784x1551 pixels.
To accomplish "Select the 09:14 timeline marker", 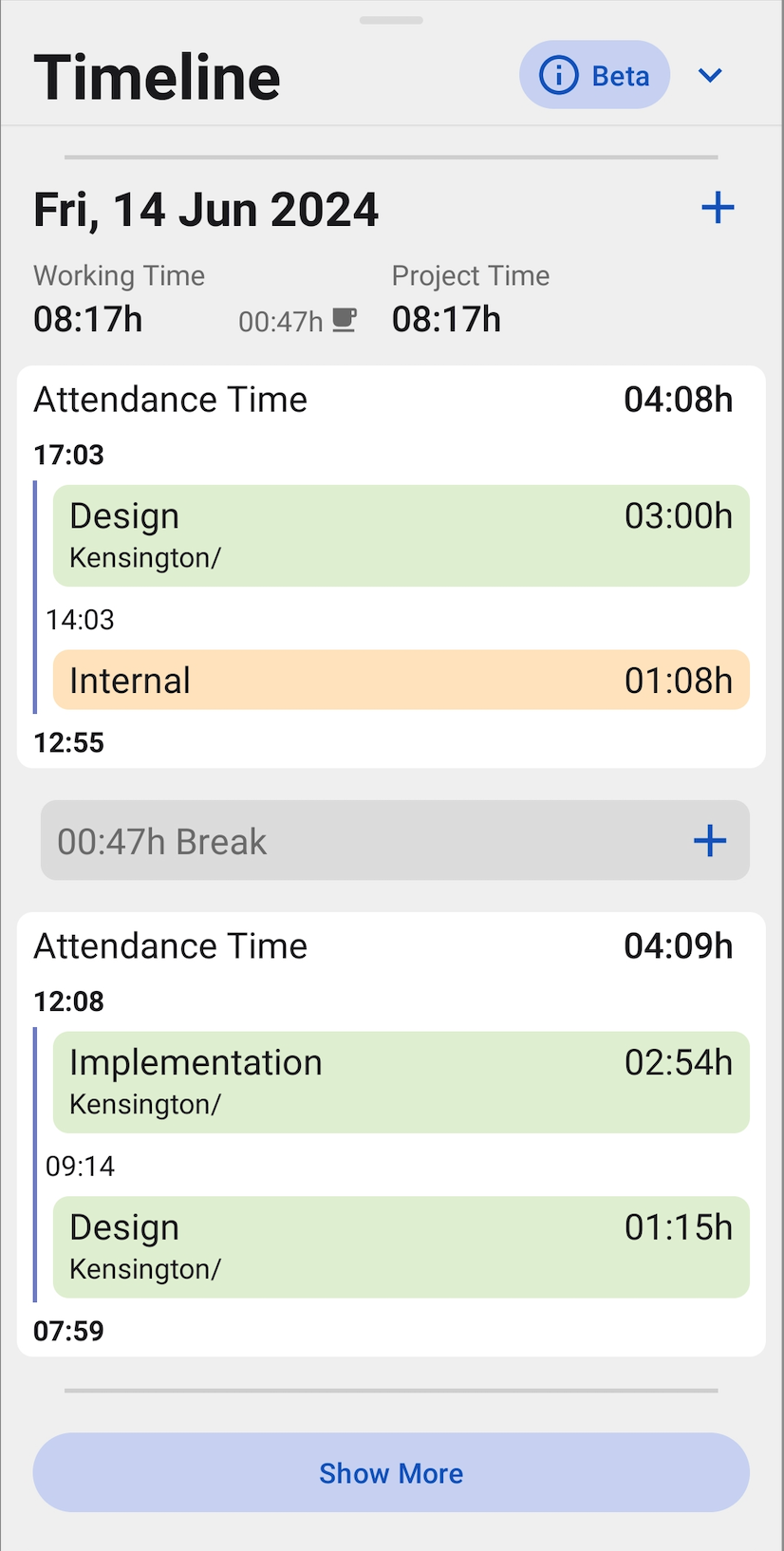I will pyautogui.click(x=80, y=1166).
